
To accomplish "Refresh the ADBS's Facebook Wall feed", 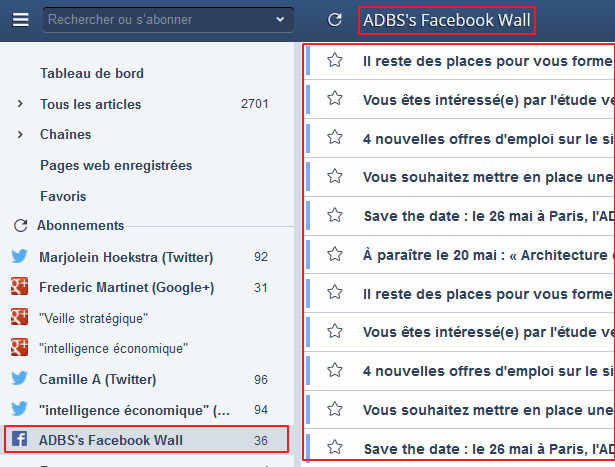I will (x=335, y=20).
